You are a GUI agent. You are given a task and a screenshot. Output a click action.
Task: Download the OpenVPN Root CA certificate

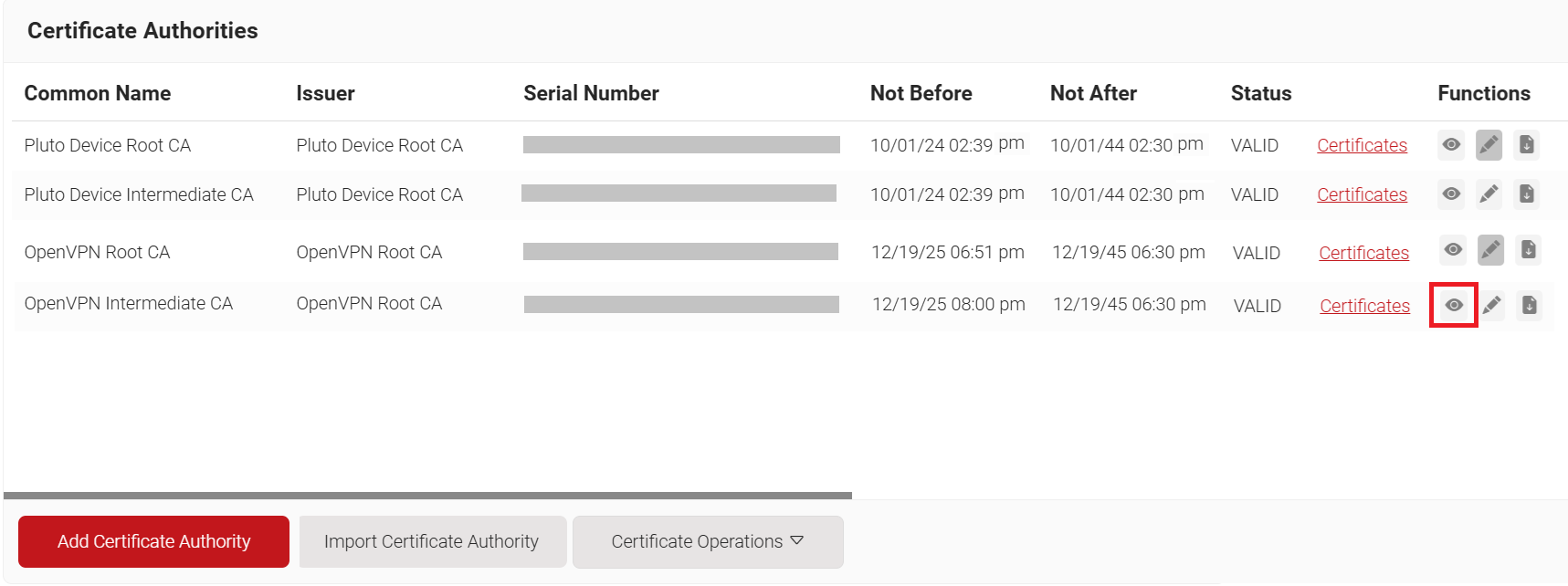tap(1528, 250)
